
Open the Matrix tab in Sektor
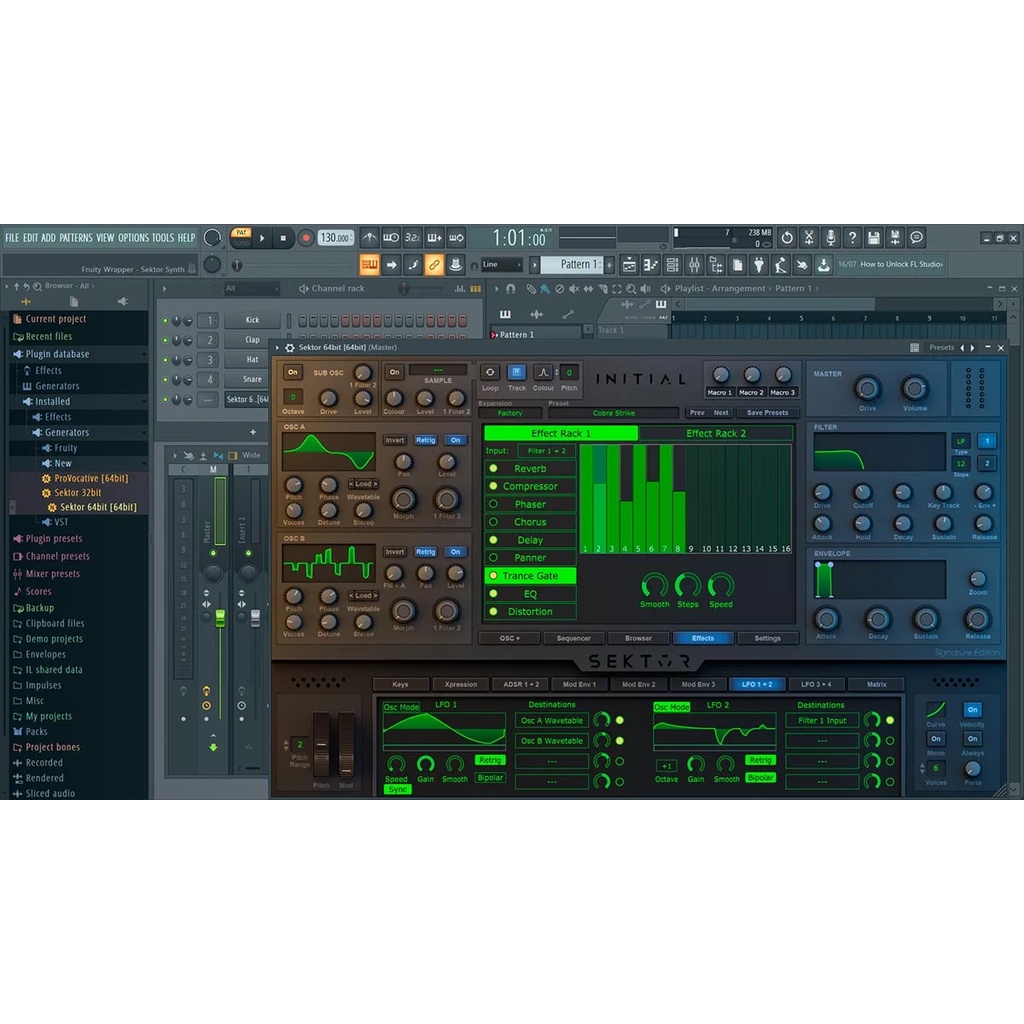(x=876, y=684)
